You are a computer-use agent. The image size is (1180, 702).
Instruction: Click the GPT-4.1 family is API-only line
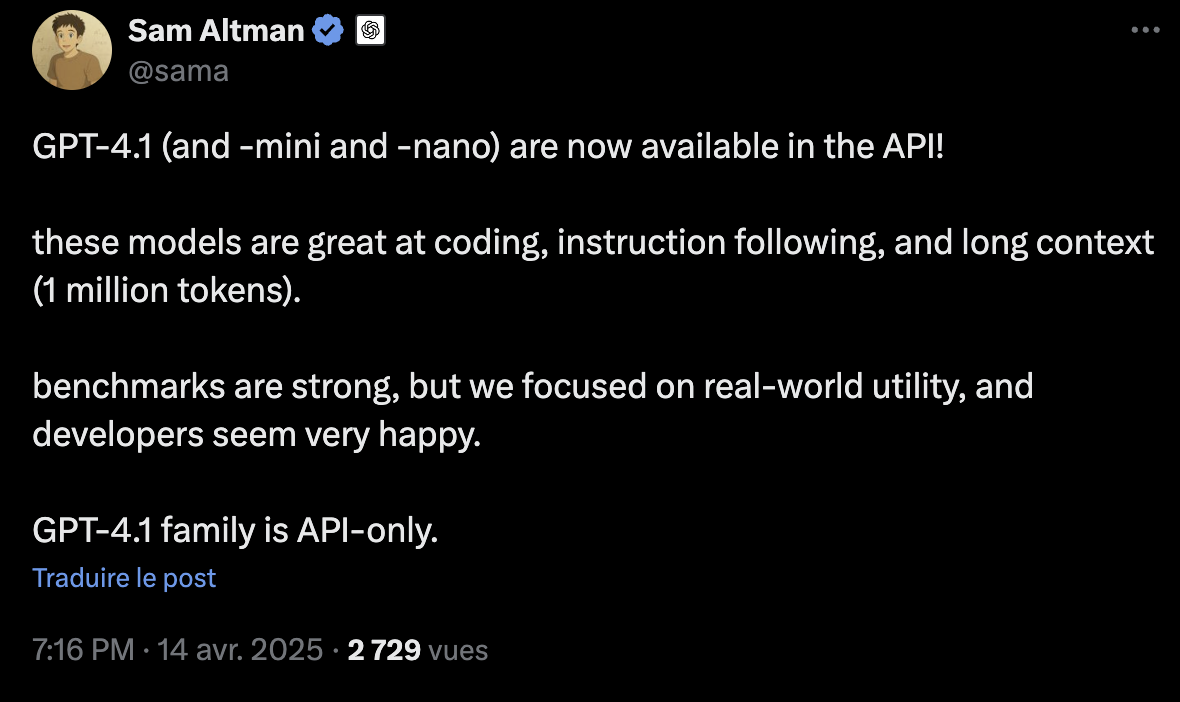click(235, 530)
